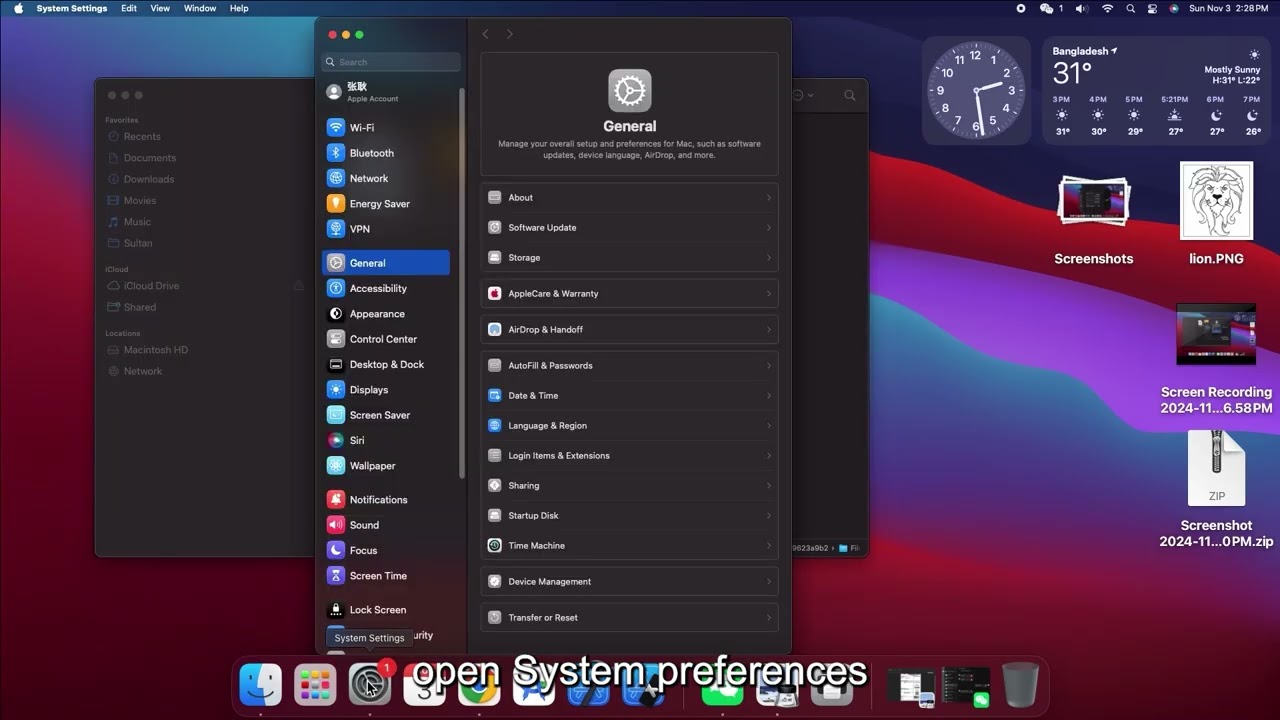Viewport: 1280px width, 720px height.
Task: Open AppleCare & Warranty row
Action: point(630,294)
